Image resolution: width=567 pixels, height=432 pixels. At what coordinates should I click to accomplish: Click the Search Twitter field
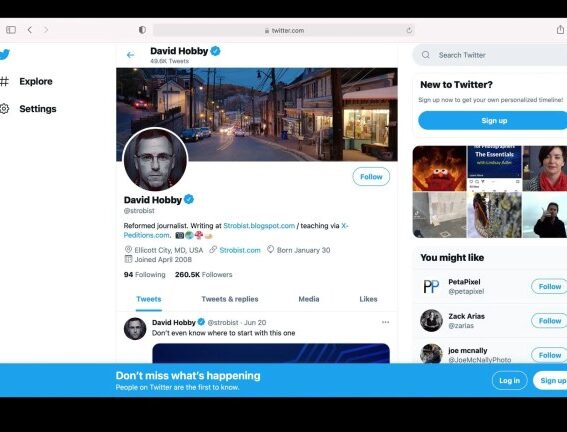[x=490, y=55]
